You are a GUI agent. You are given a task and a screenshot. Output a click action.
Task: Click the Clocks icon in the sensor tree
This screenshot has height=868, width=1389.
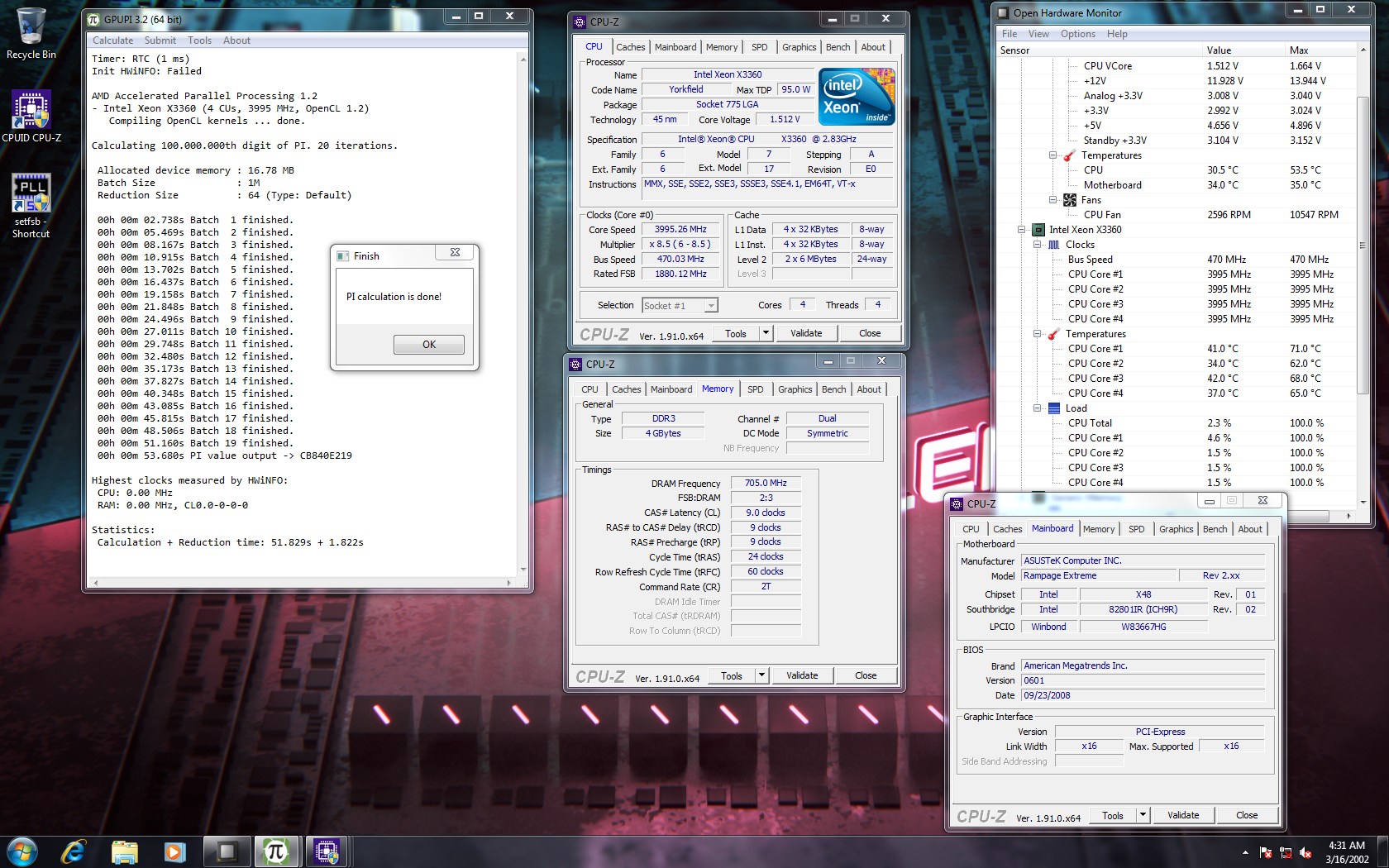coord(1054,245)
